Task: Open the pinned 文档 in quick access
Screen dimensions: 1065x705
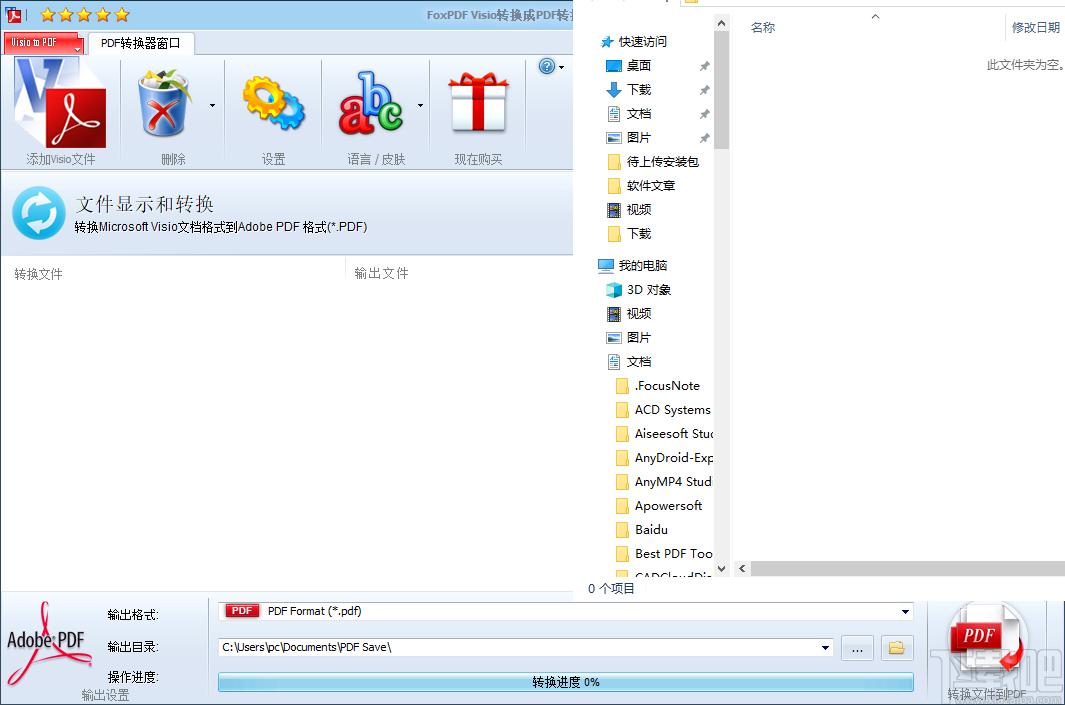Action: 628,113
